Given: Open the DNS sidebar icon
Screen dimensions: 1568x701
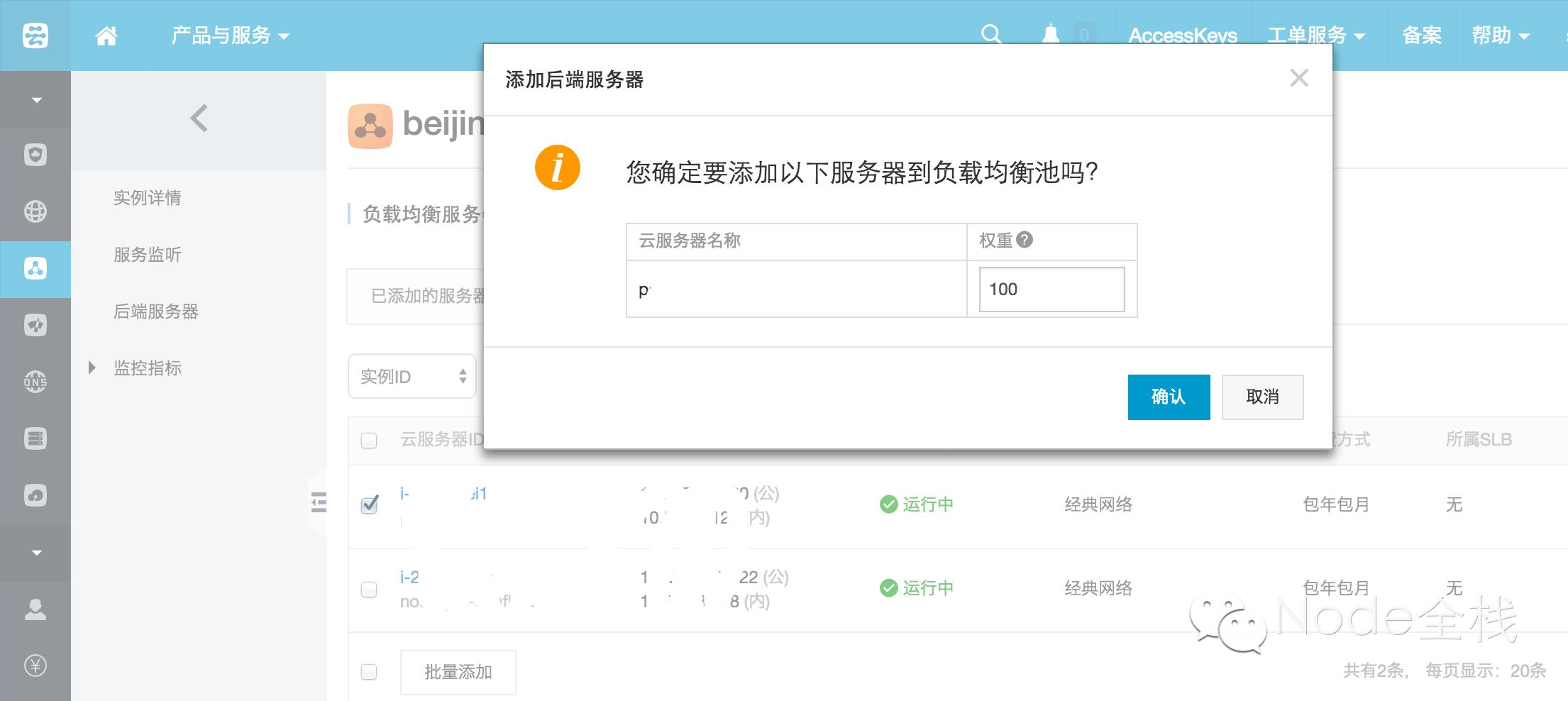Looking at the screenshot, I should (35, 382).
